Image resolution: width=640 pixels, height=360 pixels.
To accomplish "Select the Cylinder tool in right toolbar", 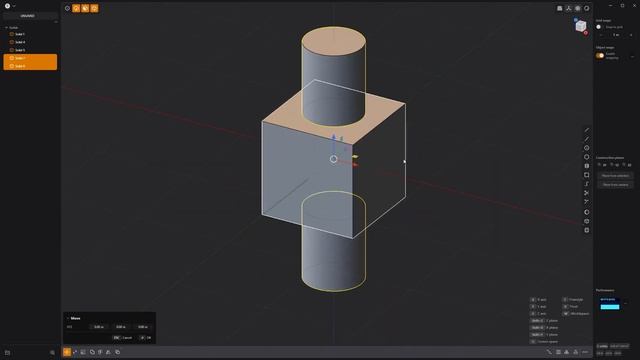I will point(587,221).
